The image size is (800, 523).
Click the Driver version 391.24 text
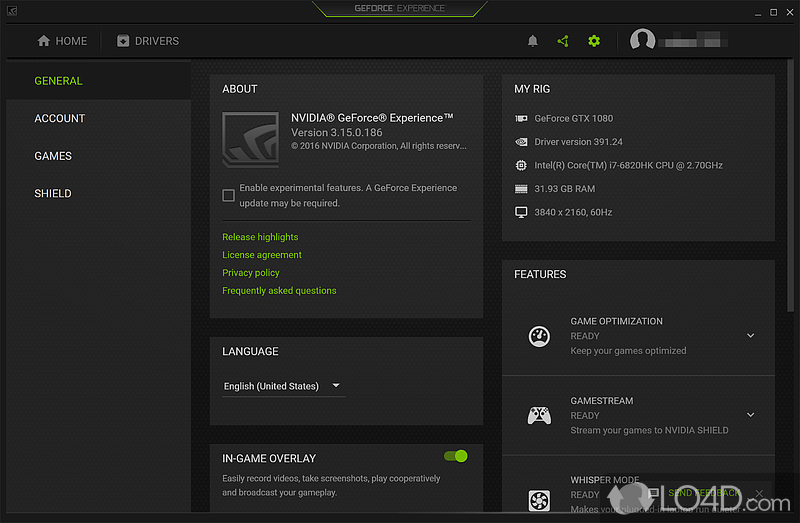pyautogui.click(x=578, y=142)
